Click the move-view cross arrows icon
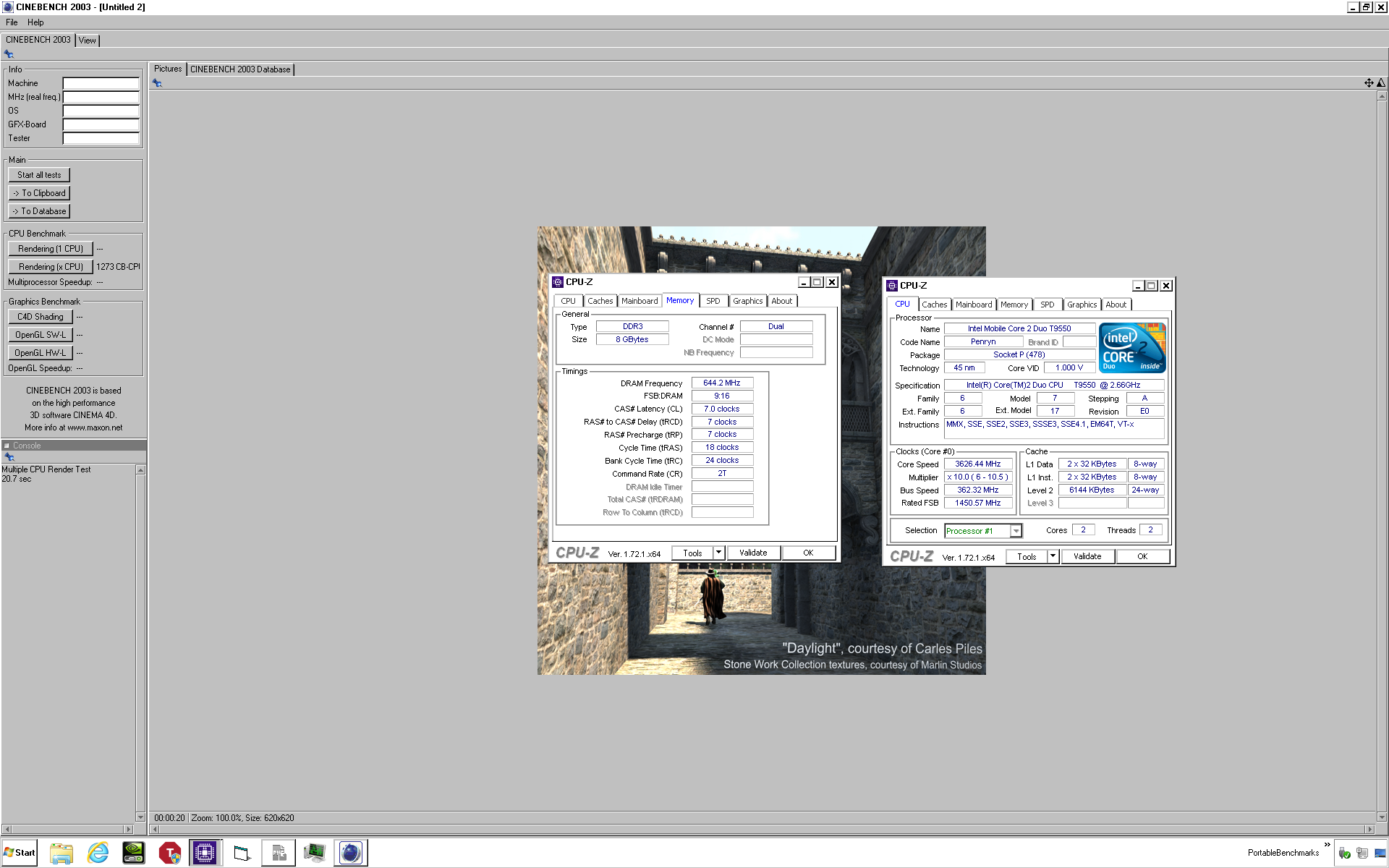This screenshot has height=868, width=1389. [1369, 83]
